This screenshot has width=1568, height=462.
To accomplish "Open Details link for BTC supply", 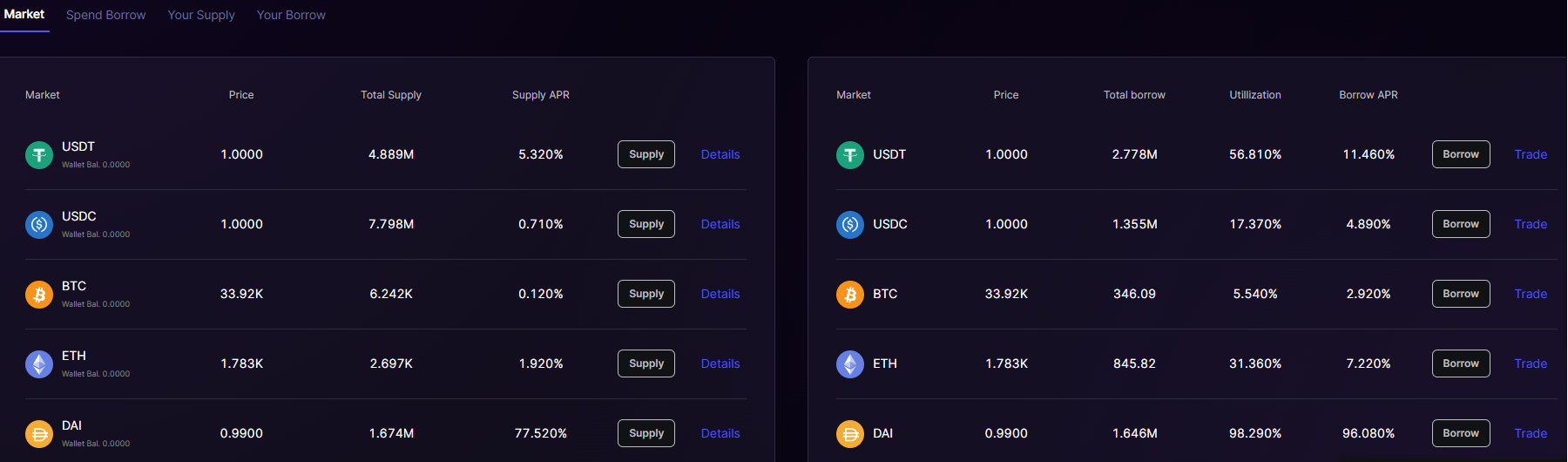I will (x=720, y=294).
